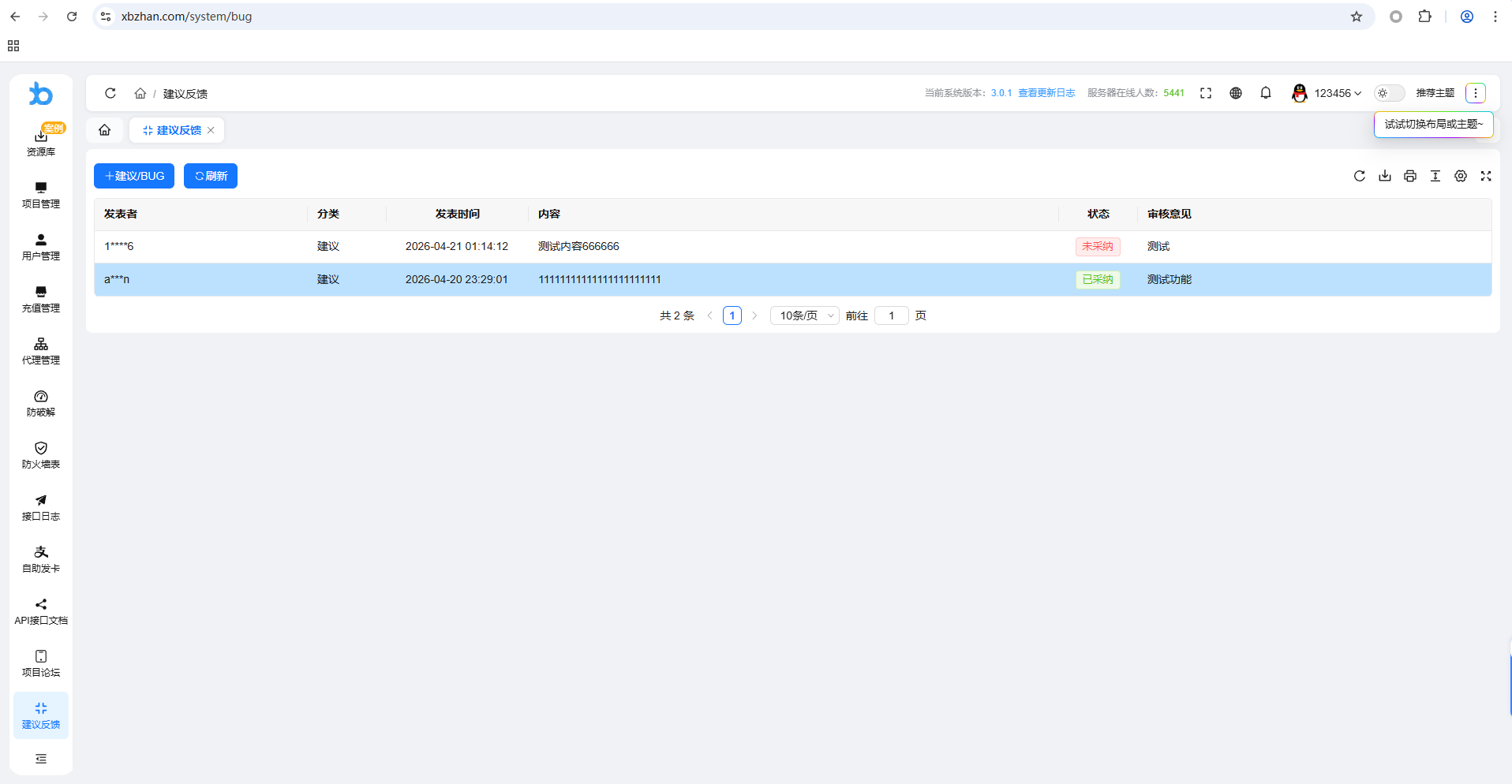Open the table column settings gear

point(1460,176)
